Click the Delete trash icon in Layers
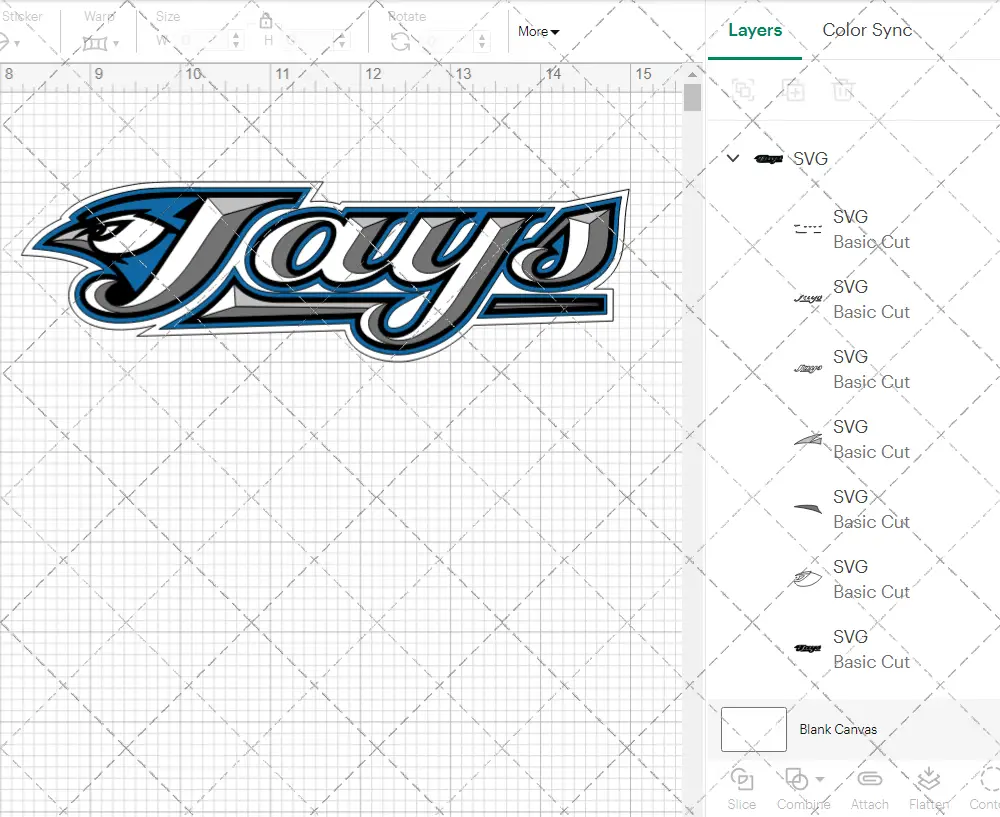This screenshot has width=1000, height=817. pyautogui.click(x=844, y=90)
